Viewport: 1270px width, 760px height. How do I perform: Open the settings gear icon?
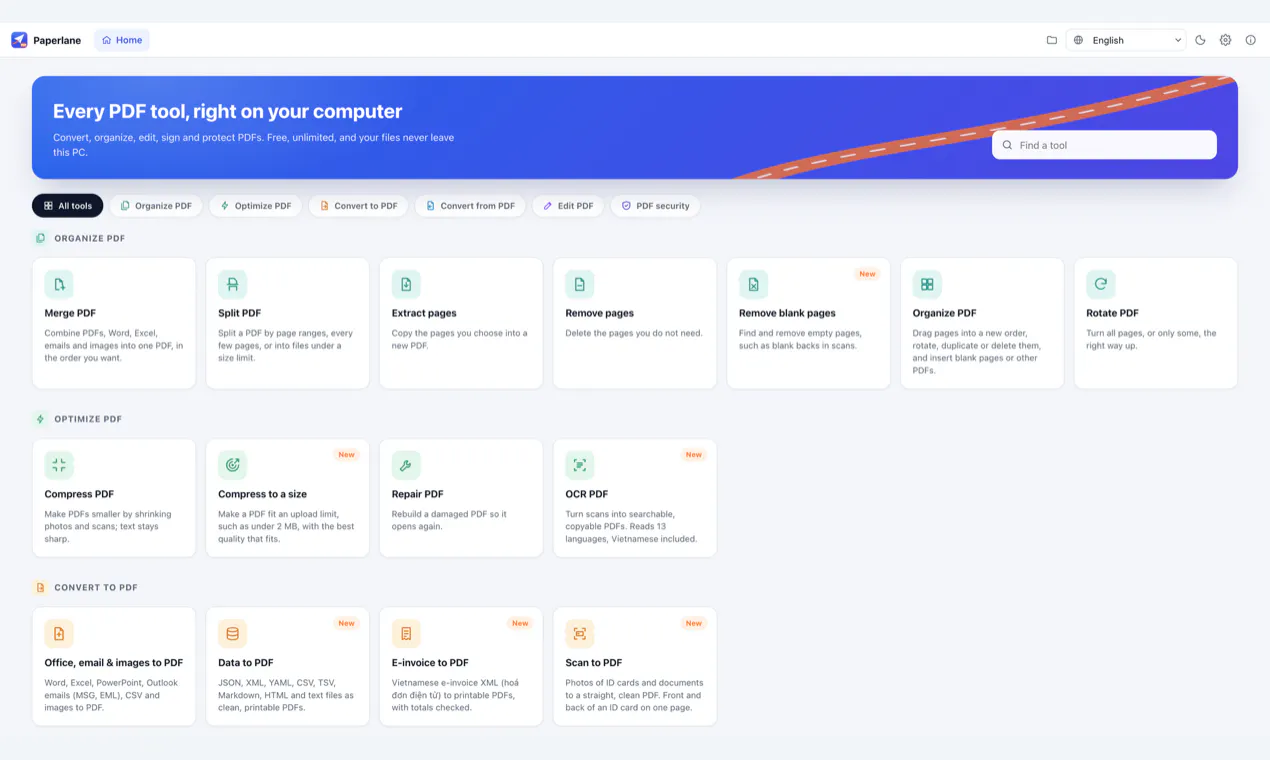[x=1226, y=40]
